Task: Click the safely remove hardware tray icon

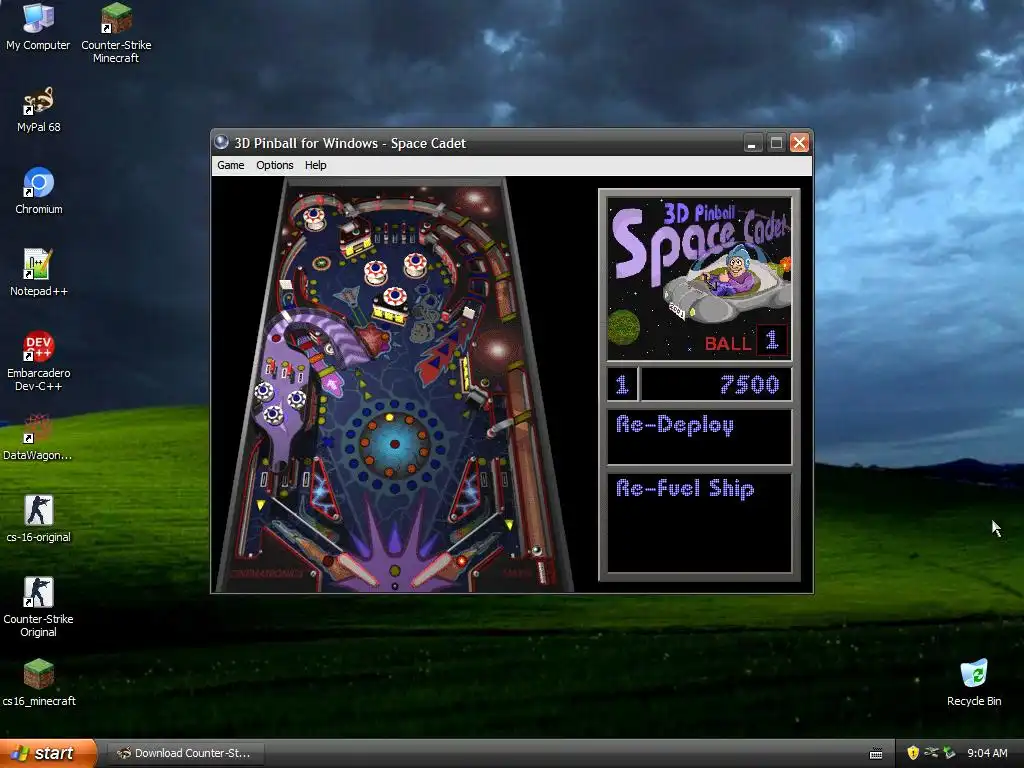Action: pos(949,753)
